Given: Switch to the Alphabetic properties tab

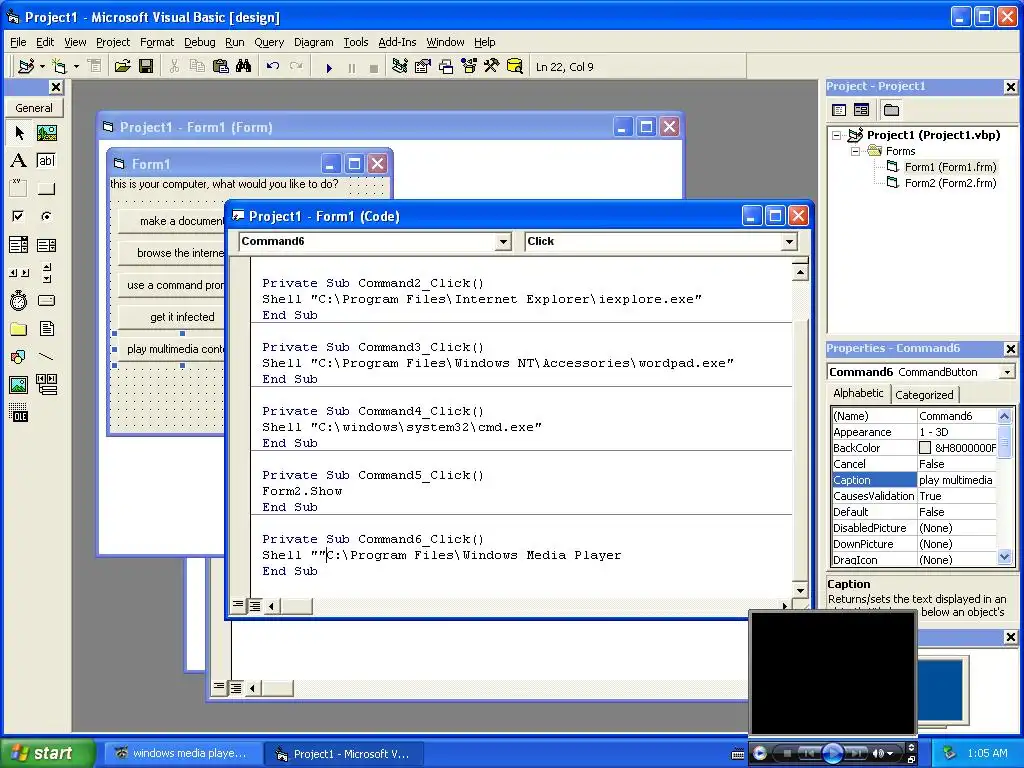Looking at the screenshot, I should [x=858, y=393].
